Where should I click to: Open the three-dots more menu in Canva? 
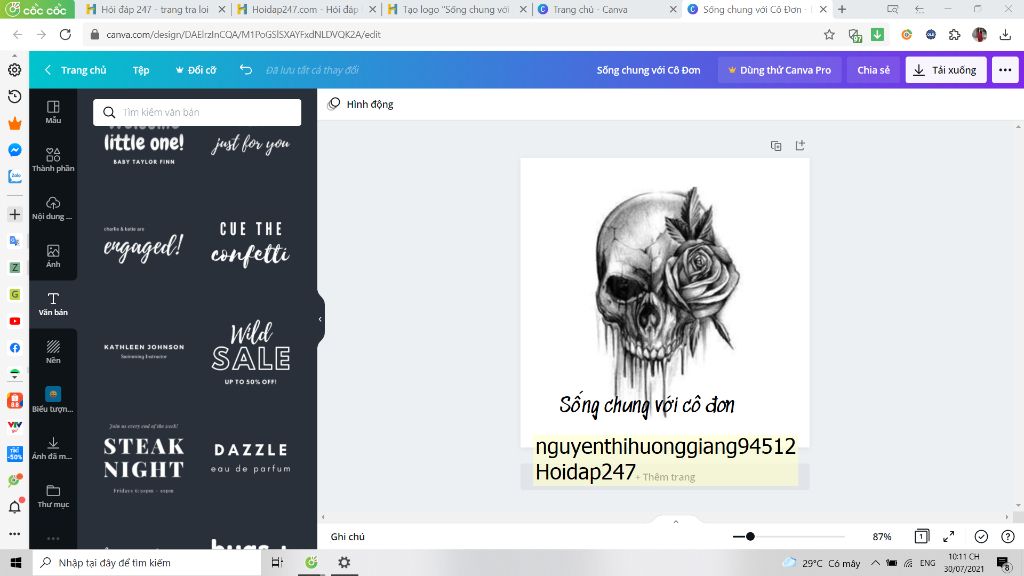[x=1004, y=70]
